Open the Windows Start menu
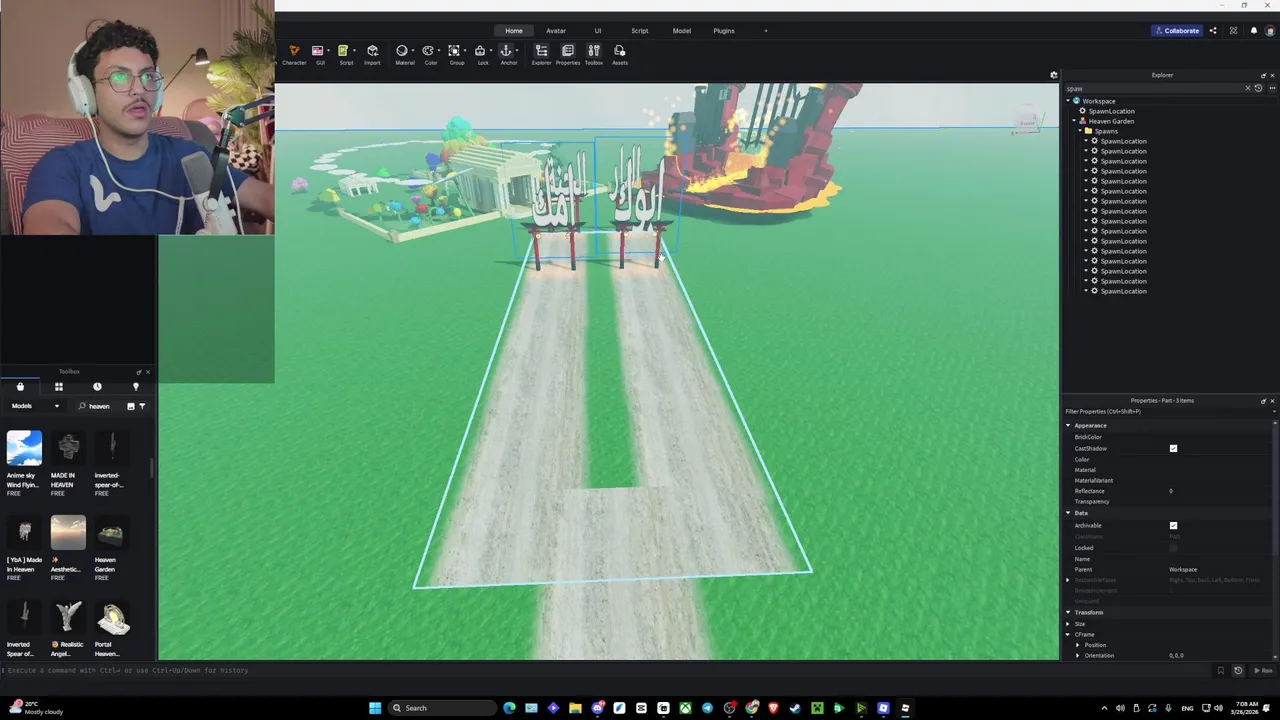This screenshot has height=720, width=1280. pyautogui.click(x=375, y=708)
